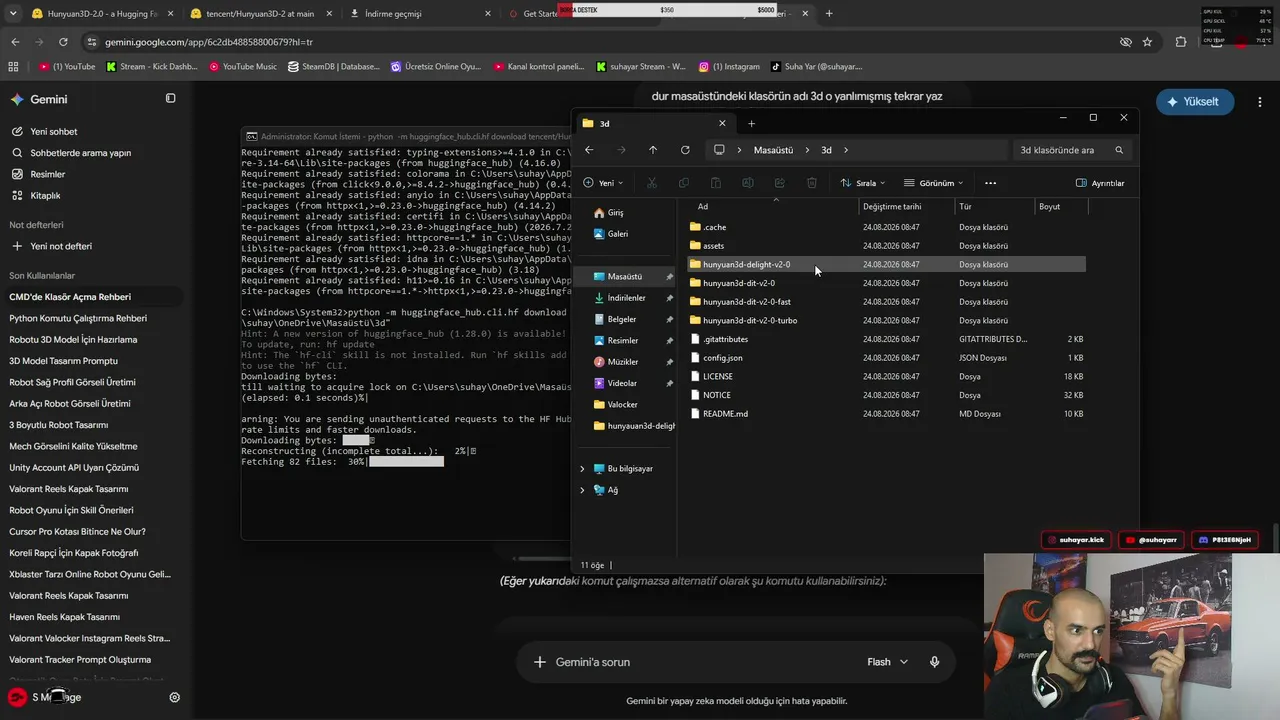Screen dimensions: 1280x720
Task: Select the .gitattributes file
Action: click(886, 339)
